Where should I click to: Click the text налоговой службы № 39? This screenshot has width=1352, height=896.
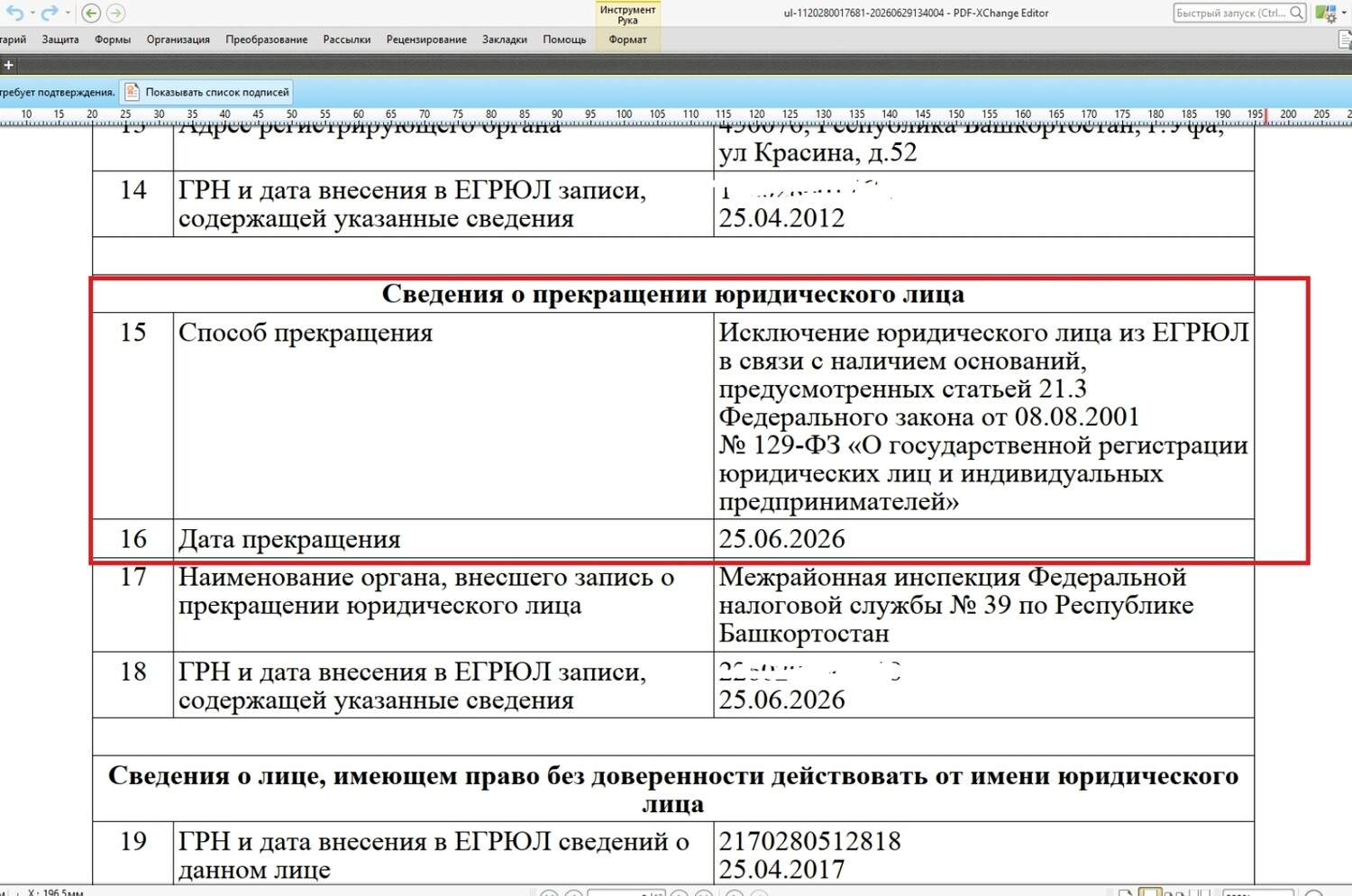tap(865, 606)
